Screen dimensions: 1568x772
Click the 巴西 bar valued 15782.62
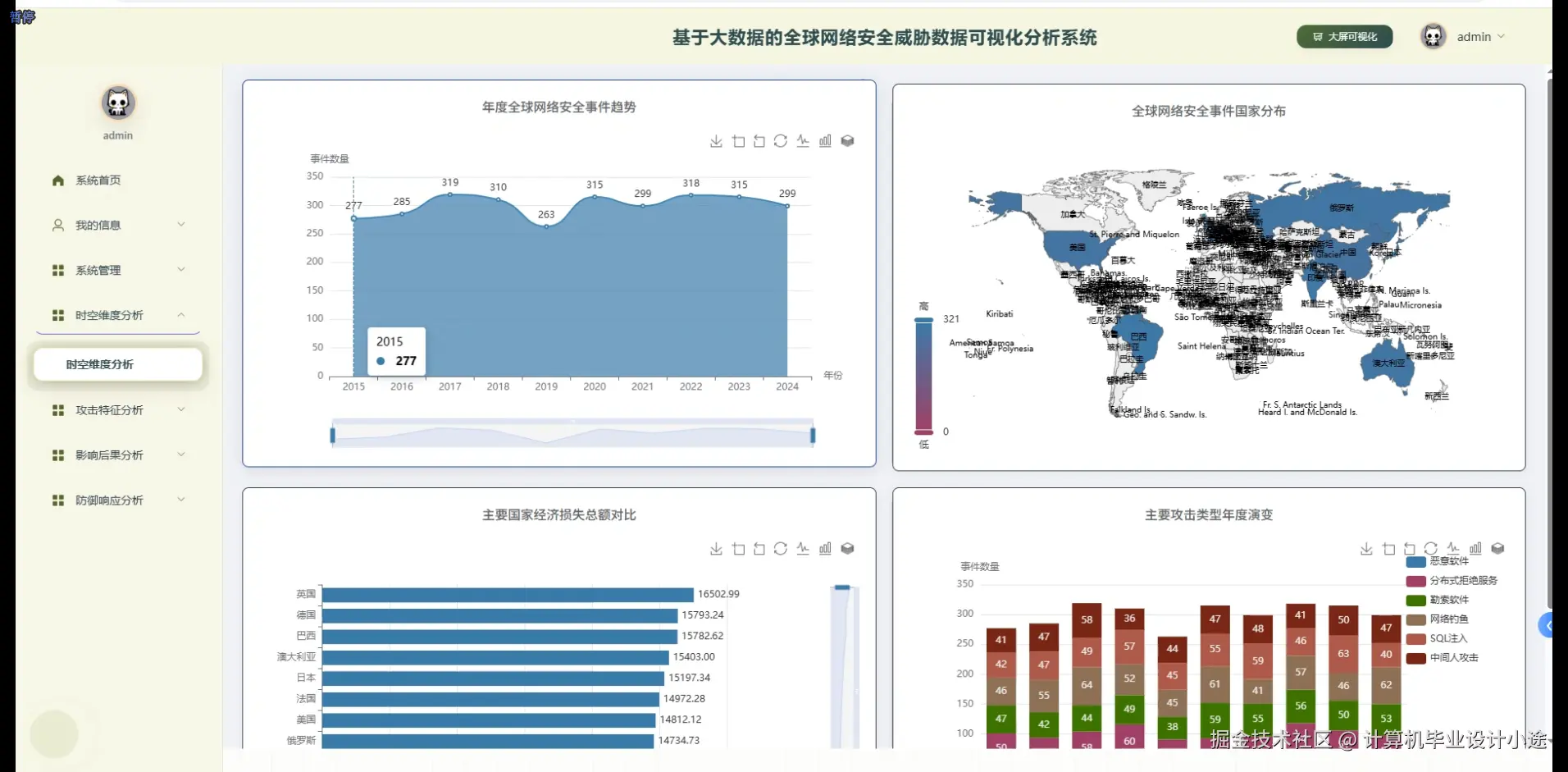click(499, 637)
